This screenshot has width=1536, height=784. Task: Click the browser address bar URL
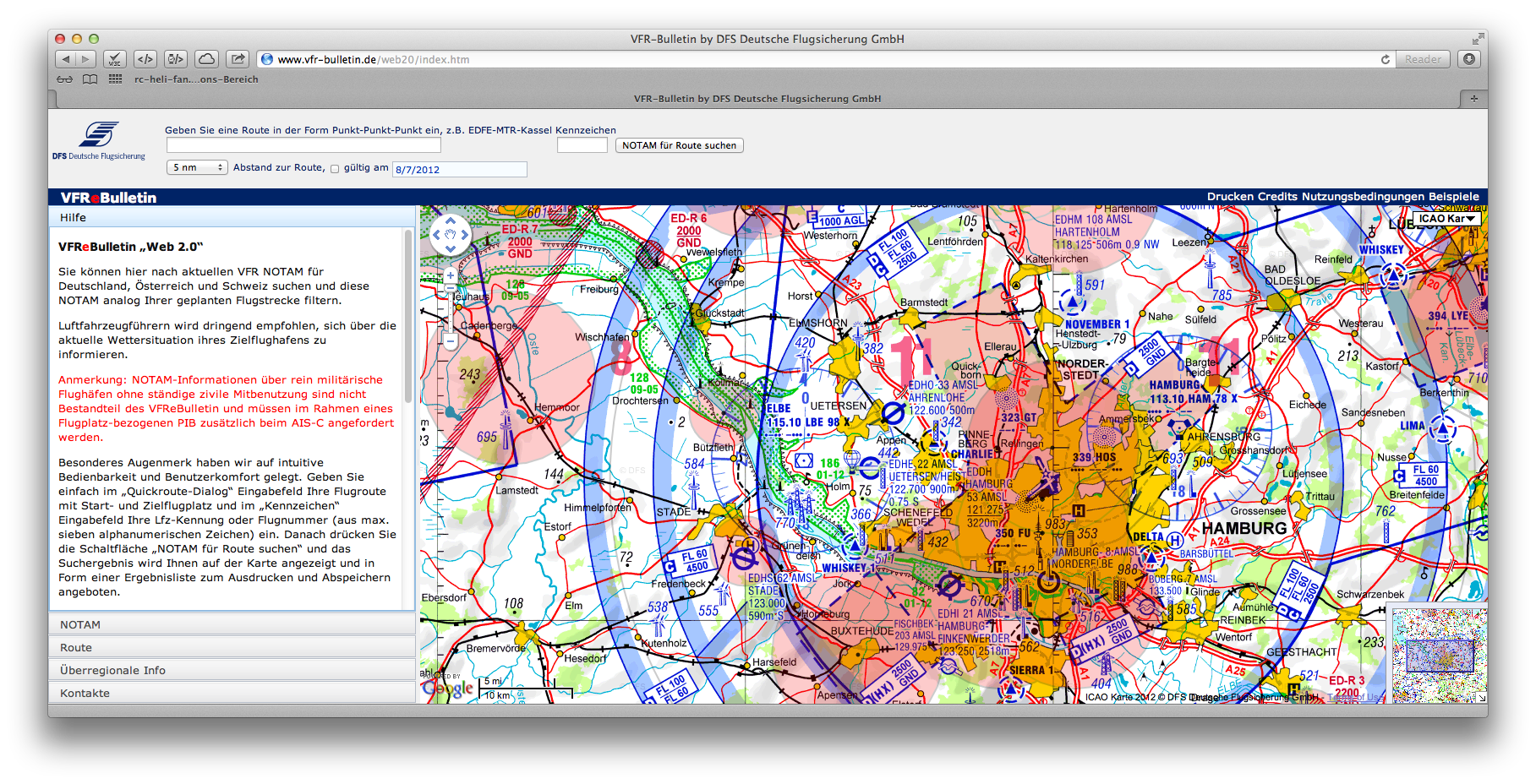pyautogui.click(x=374, y=59)
